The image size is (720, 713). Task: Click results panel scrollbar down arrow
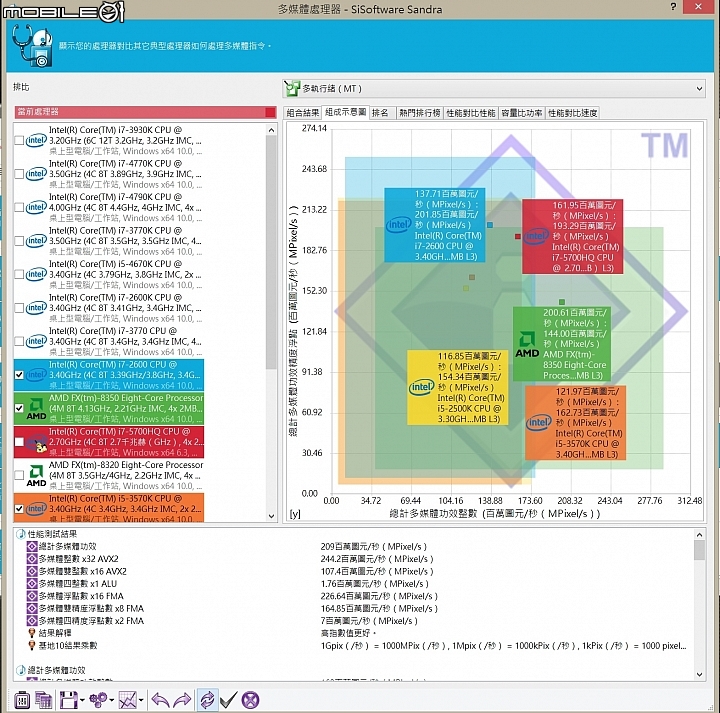click(699, 674)
